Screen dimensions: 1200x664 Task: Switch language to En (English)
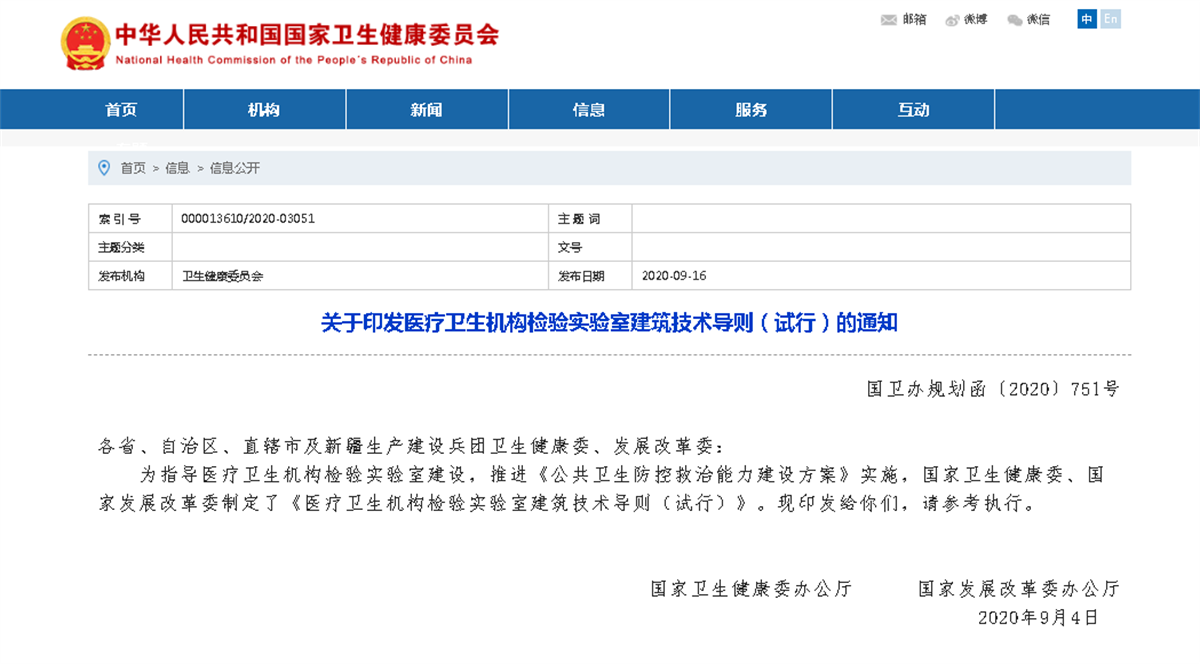[1110, 19]
